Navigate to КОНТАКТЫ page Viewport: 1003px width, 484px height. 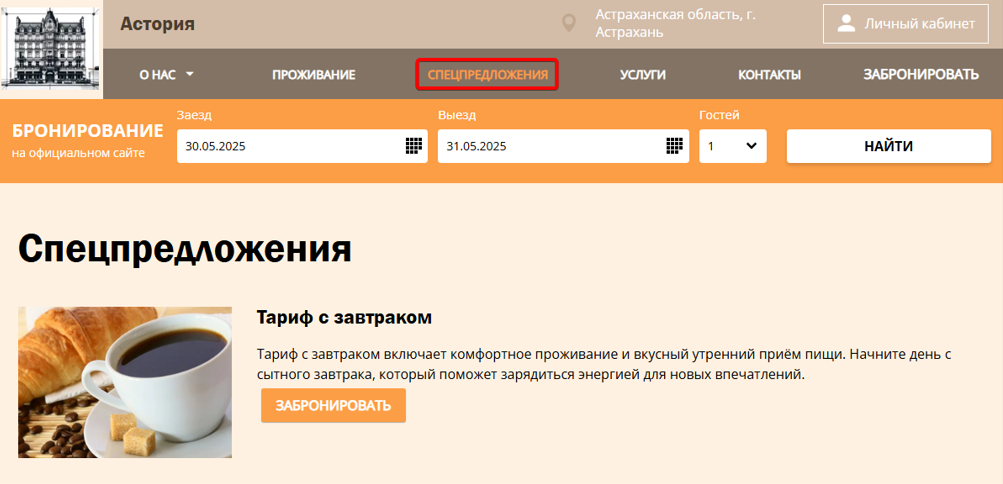click(x=769, y=75)
